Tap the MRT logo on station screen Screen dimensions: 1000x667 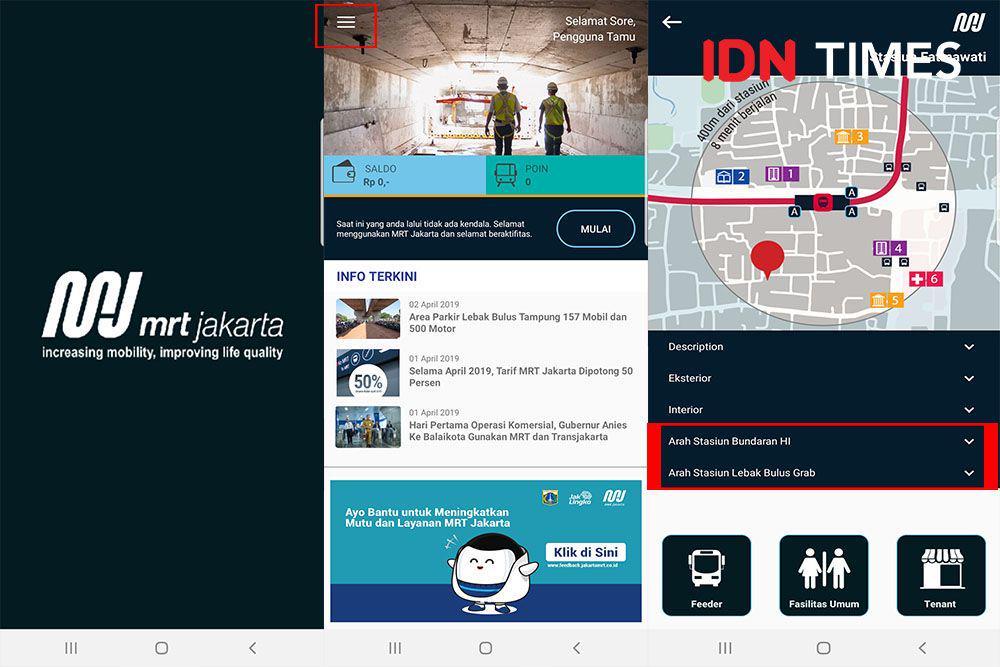pyautogui.click(x=969, y=22)
